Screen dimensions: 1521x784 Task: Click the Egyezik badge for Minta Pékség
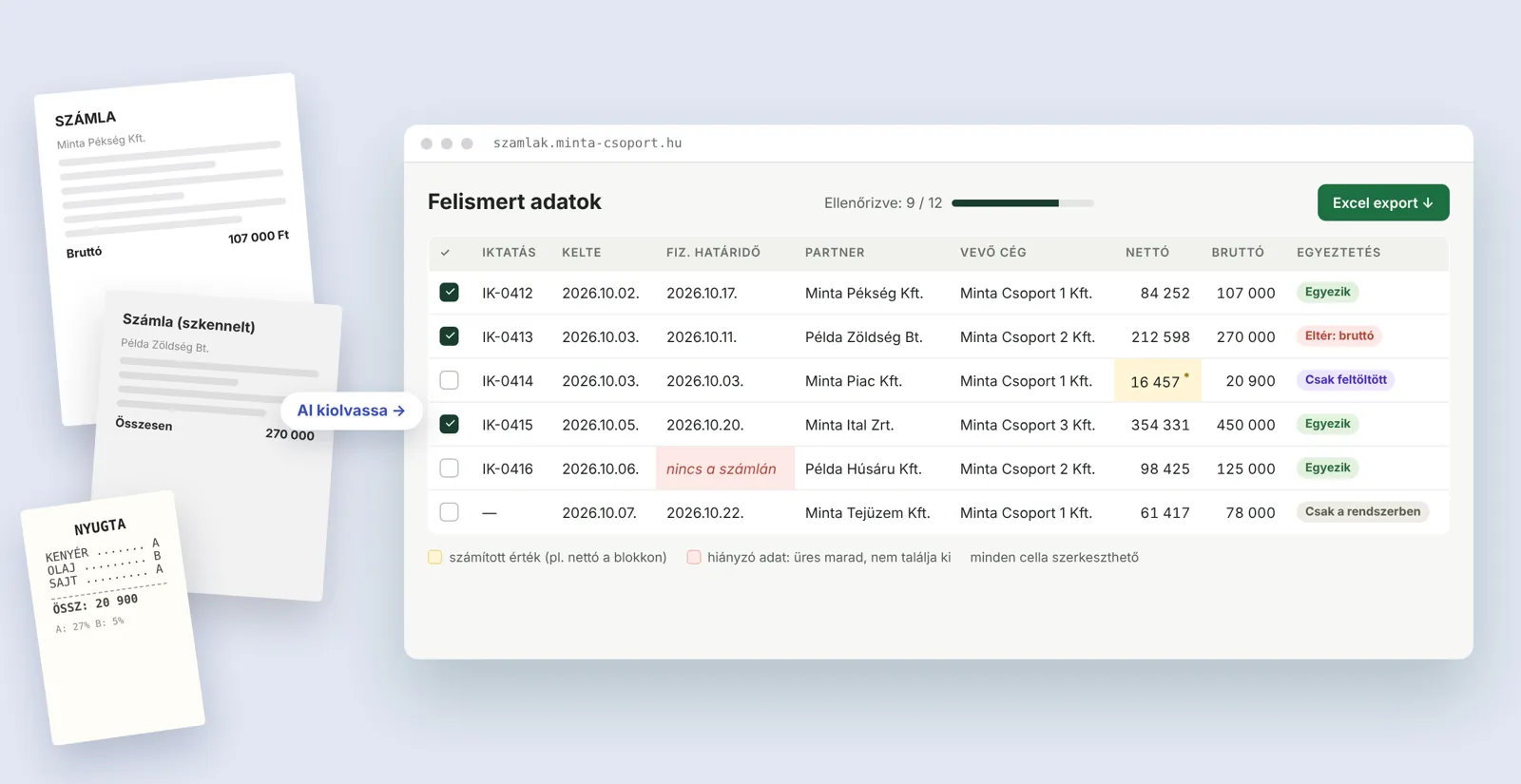pos(1327,292)
